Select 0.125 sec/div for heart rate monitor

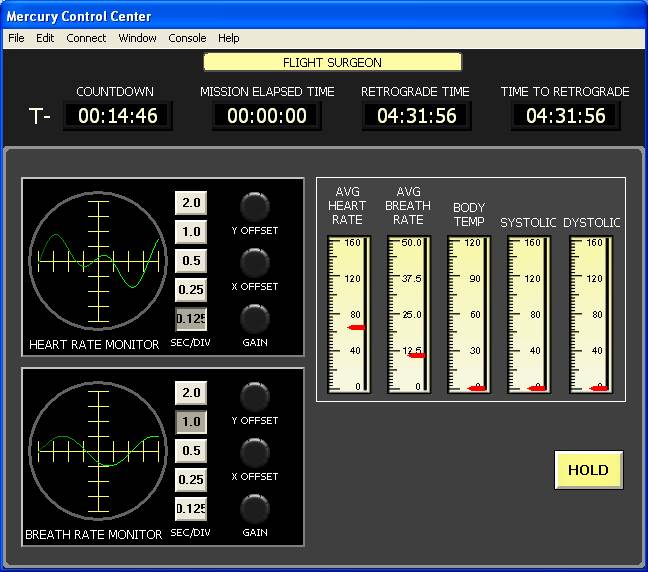(x=191, y=319)
